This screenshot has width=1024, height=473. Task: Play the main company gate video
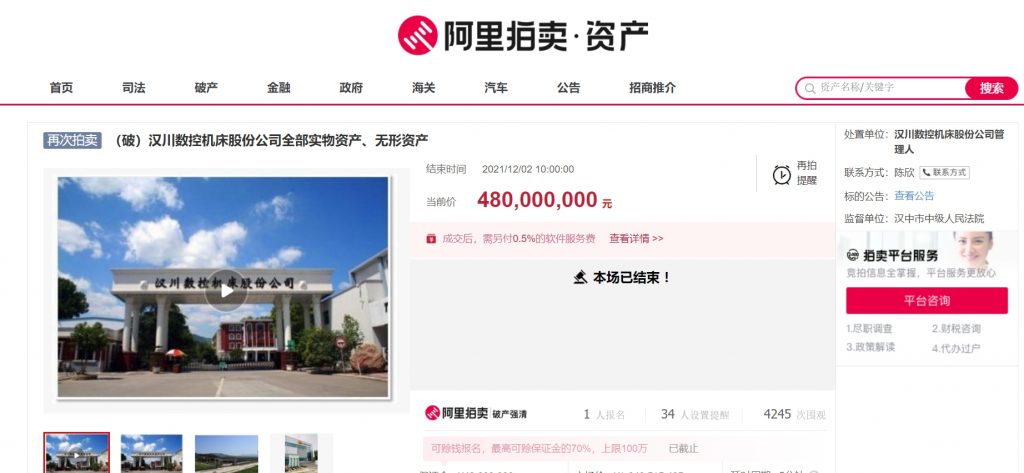(x=226, y=290)
